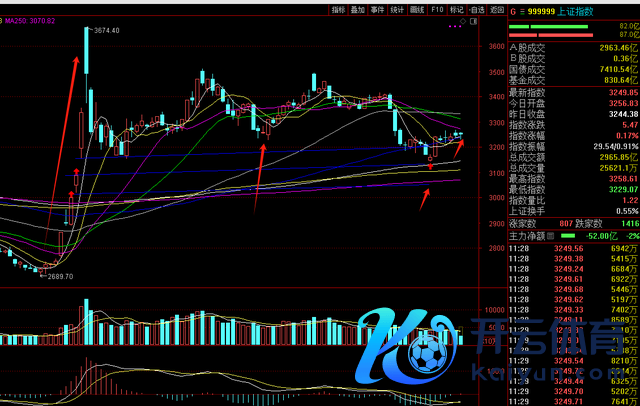
Task: Click the 涨家数 rising count row
Action: click(x=534, y=225)
